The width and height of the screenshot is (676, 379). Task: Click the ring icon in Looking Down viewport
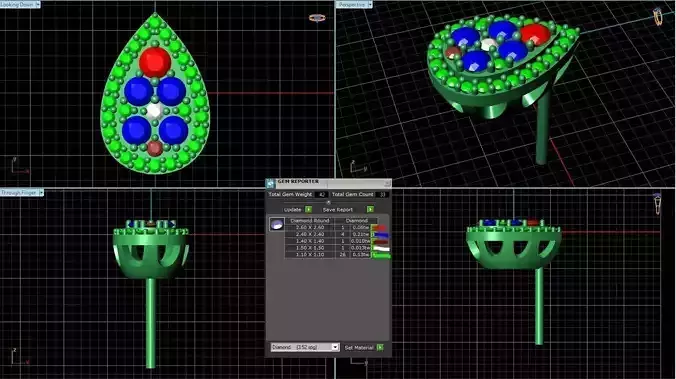317,18
